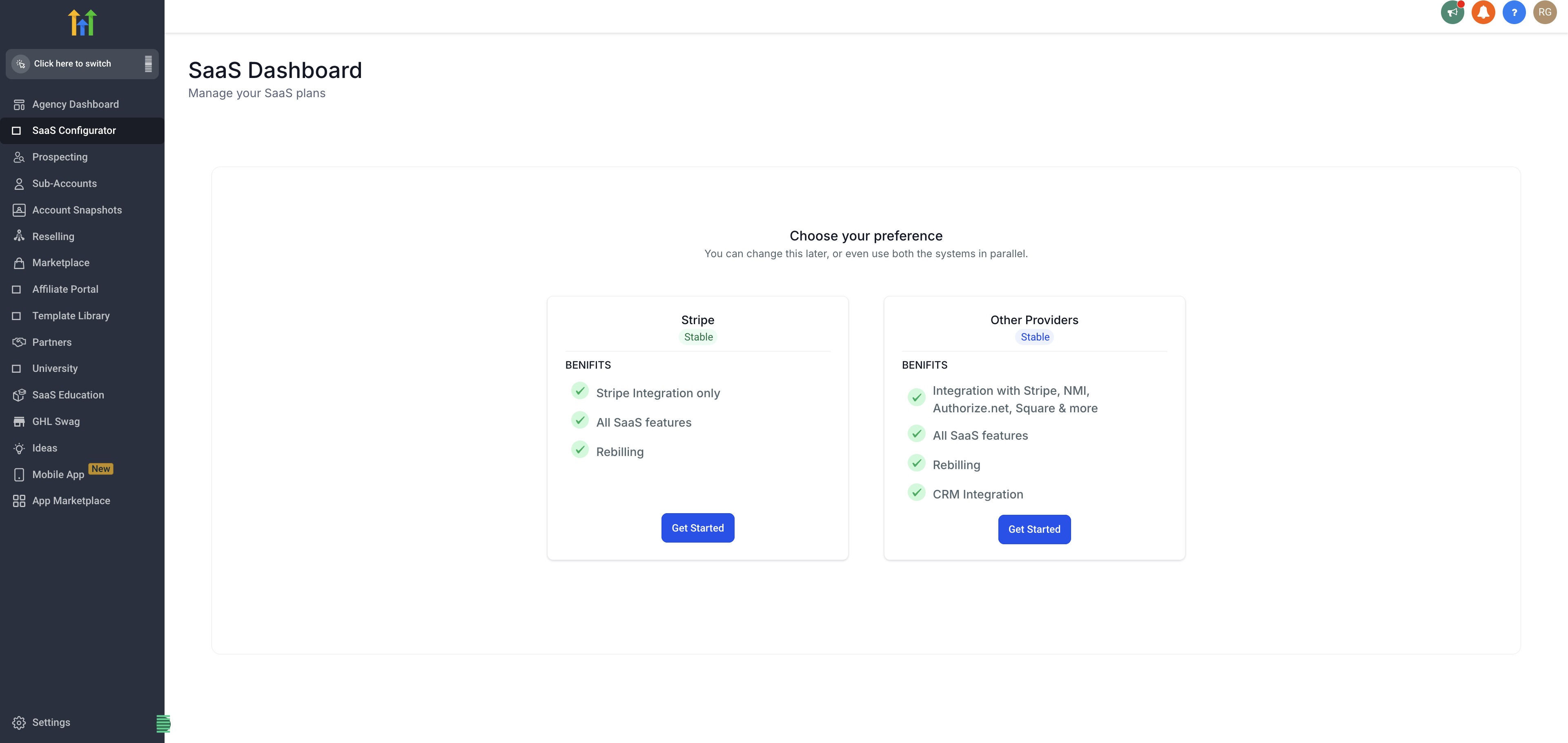Click Get Started under Stripe
The width and height of the screenshot is (1568, 743).
697,528
